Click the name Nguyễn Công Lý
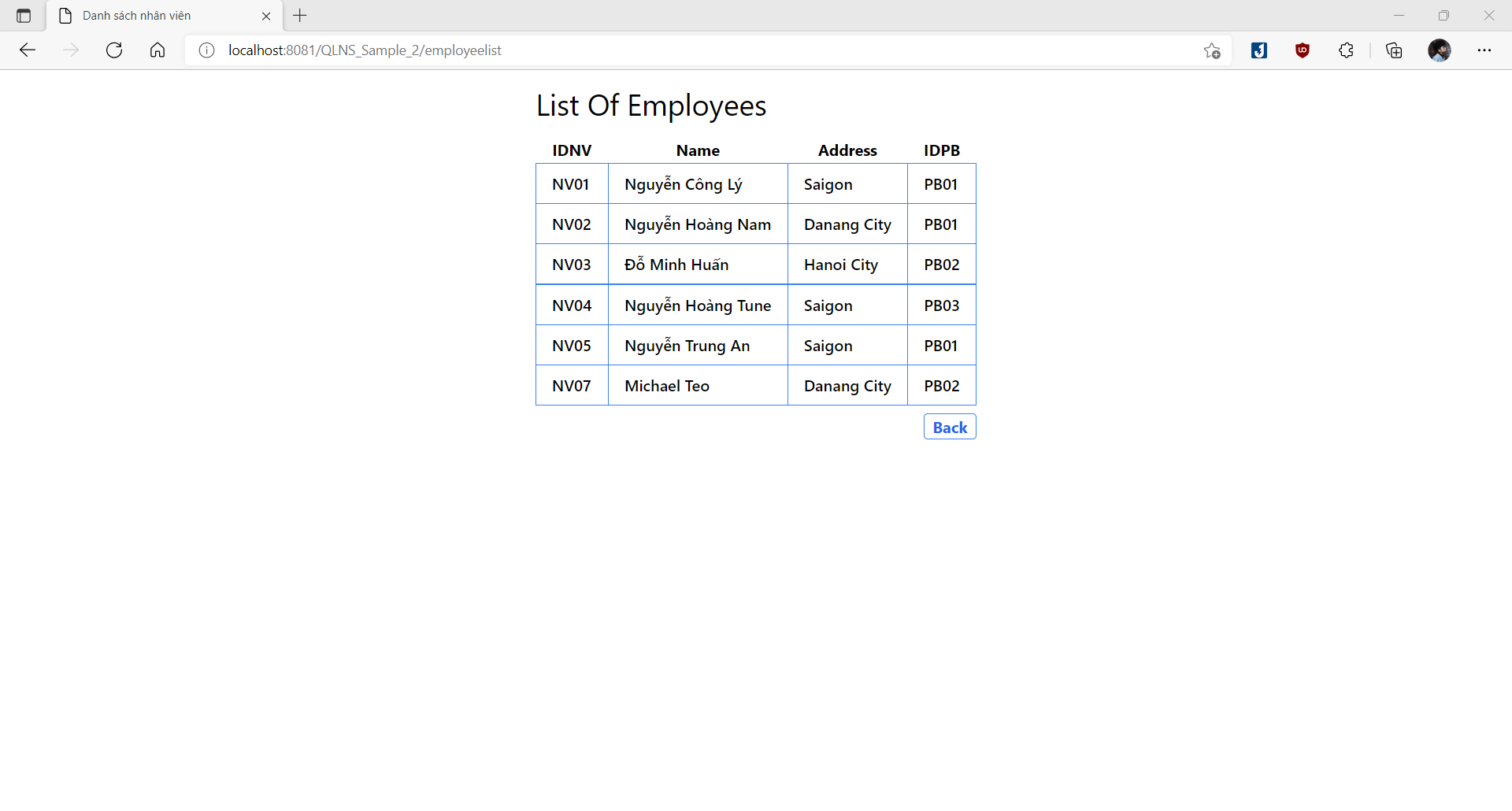Viewport: 1512px width, 811px height. click(x=684, y=184)
